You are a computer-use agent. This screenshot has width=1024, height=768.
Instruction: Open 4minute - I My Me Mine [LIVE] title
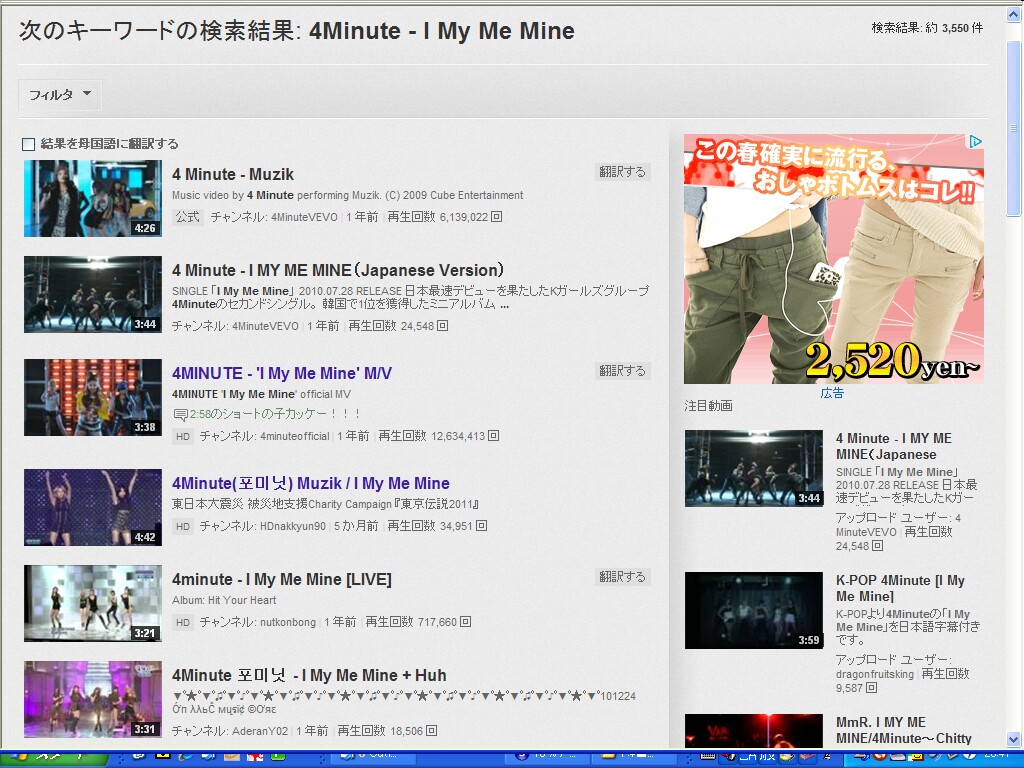point(281,579)
